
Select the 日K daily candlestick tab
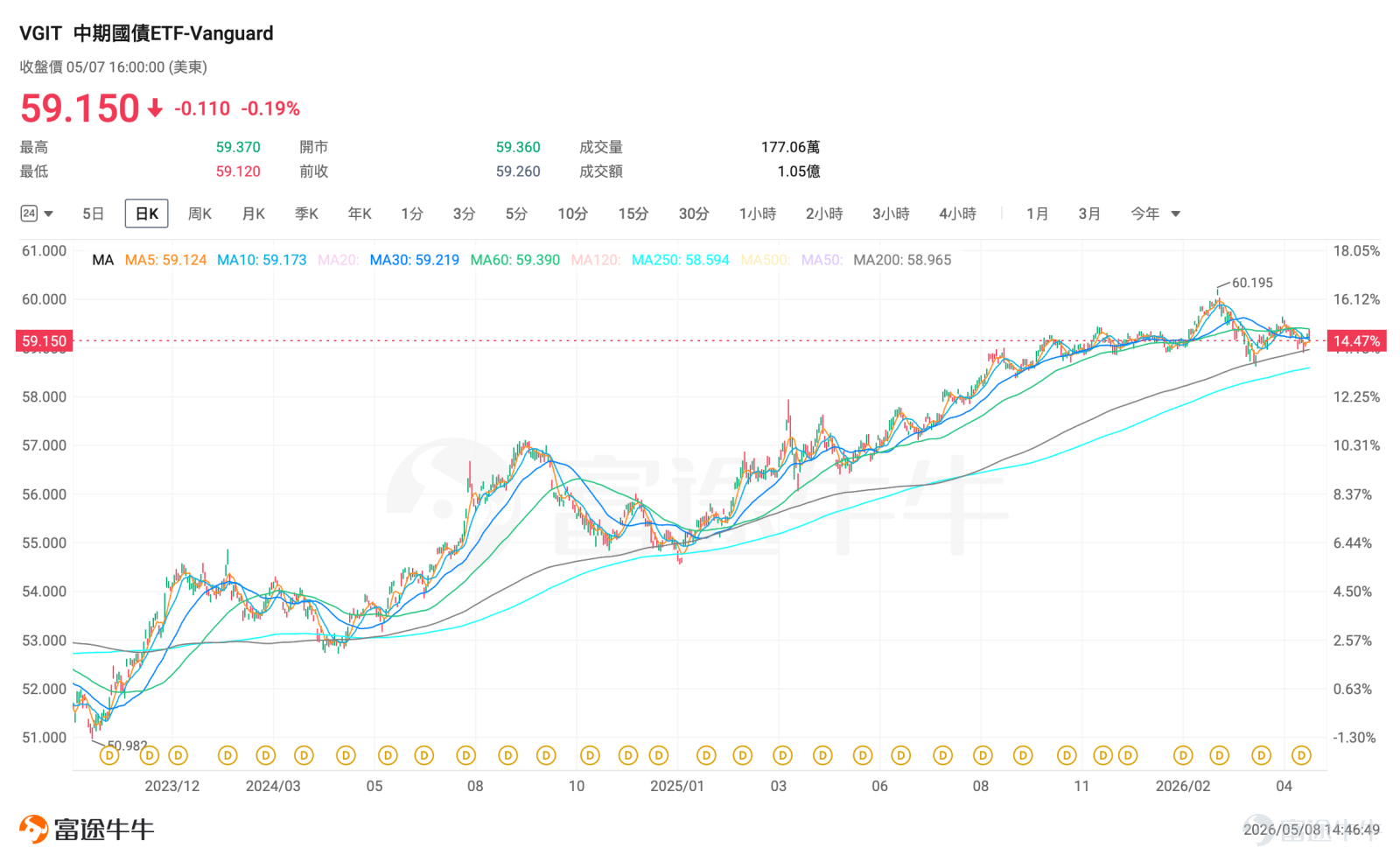click(x=147, y=214)
